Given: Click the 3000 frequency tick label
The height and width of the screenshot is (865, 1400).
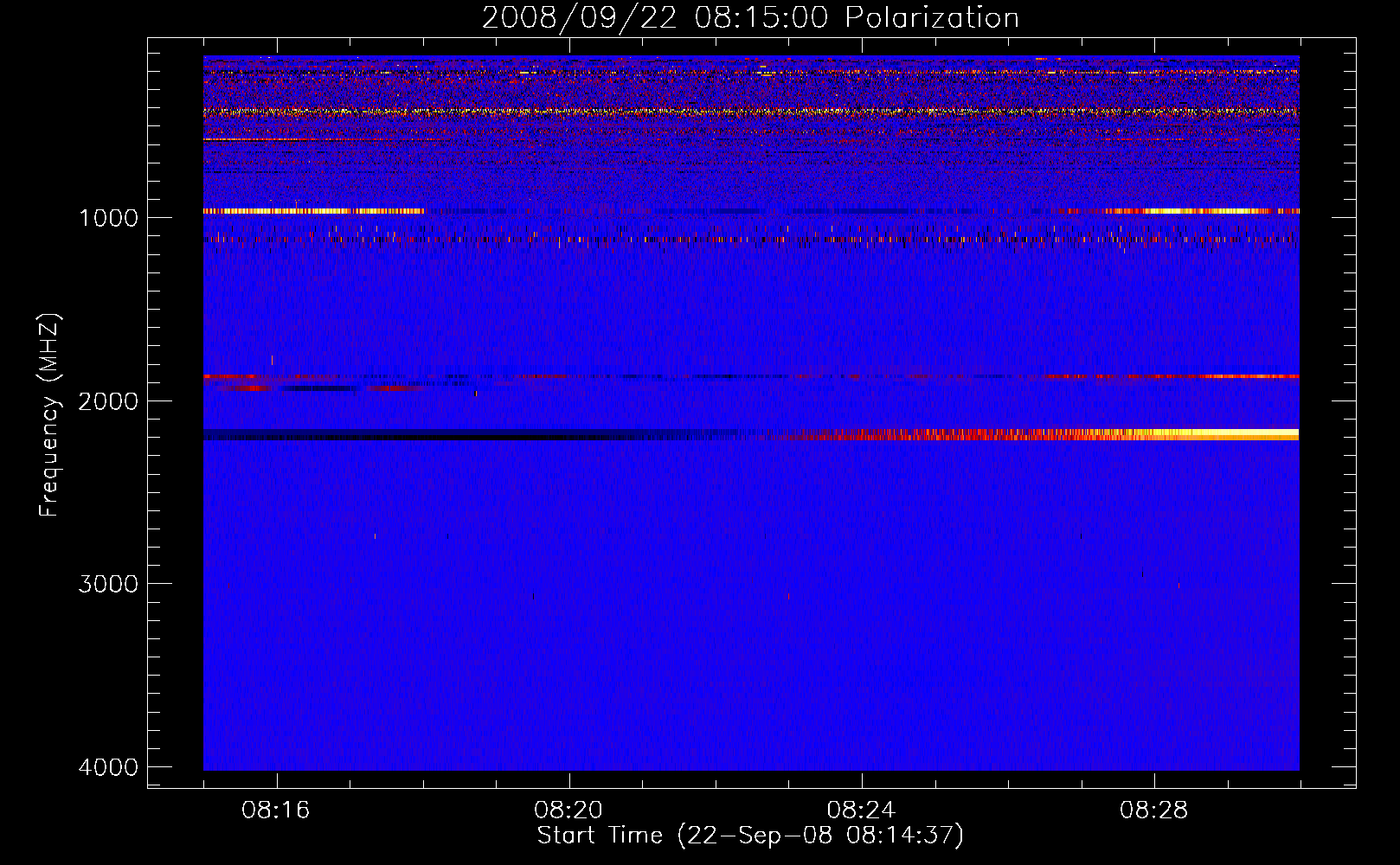Looking at the screenshot, I should point(108,584).
